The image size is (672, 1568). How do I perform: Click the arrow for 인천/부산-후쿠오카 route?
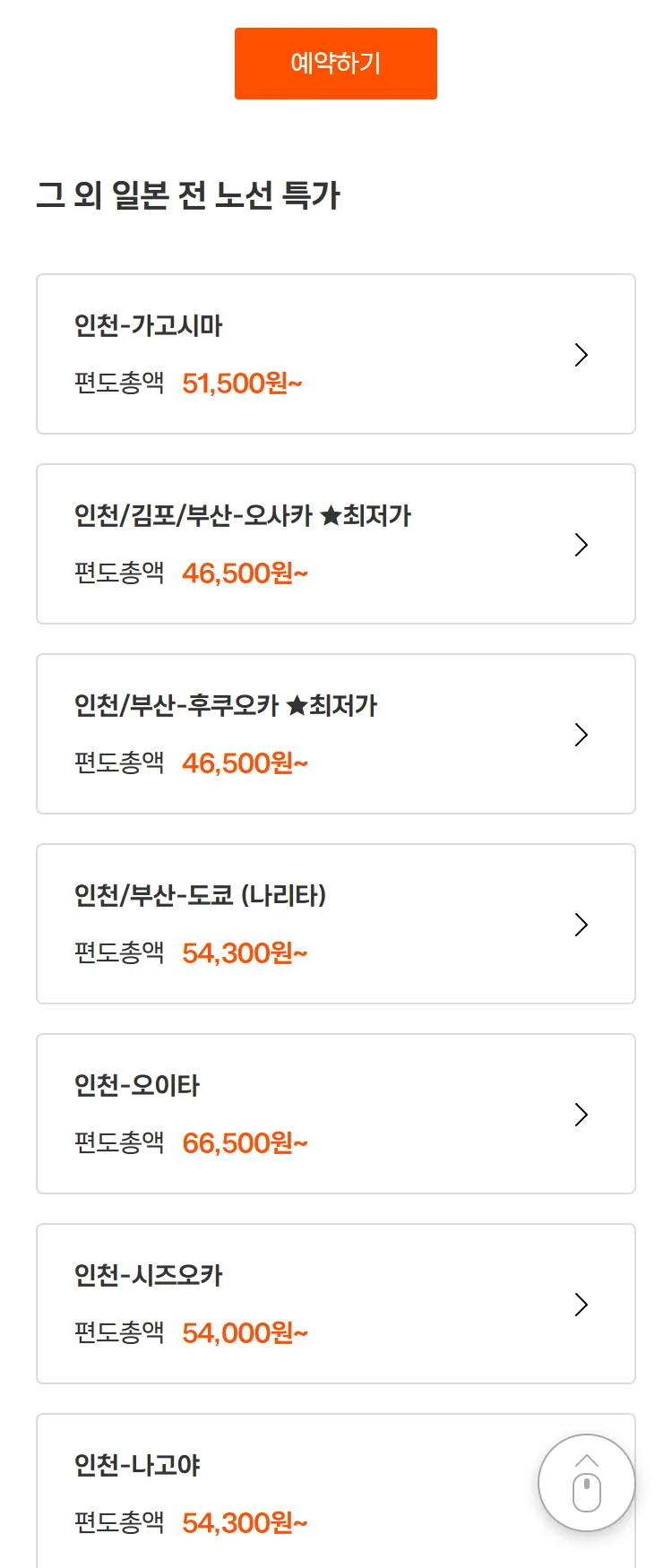(582, 735)
